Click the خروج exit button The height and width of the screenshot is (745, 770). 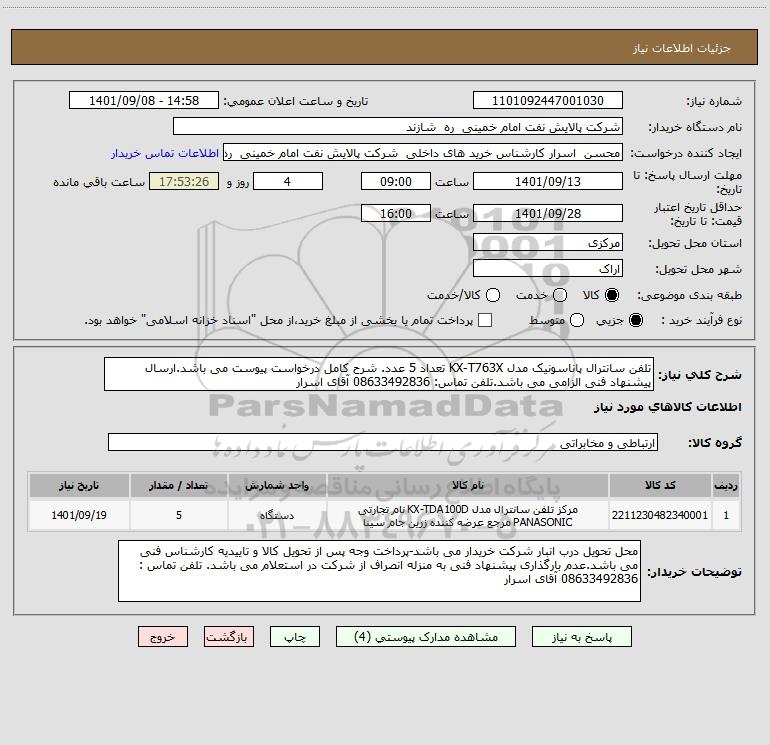tap(163, 637)
